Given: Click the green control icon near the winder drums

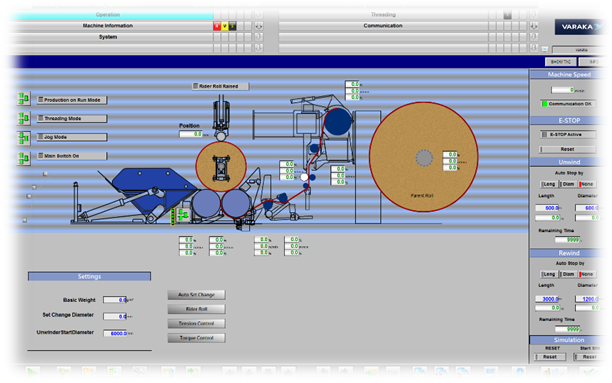Looking at the screenshot, I should coord(182,215).
